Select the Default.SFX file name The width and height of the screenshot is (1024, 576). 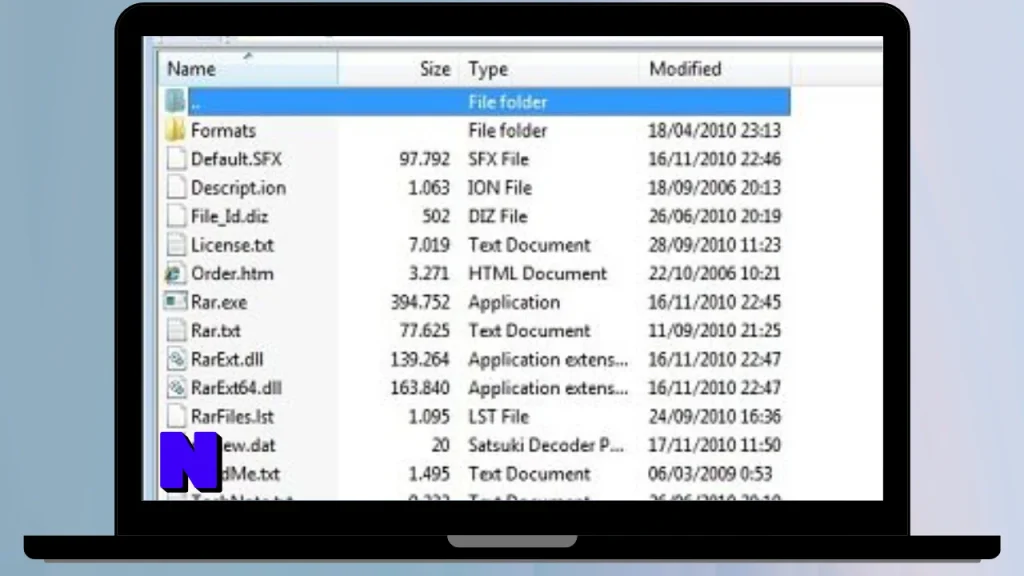tap(236, 159)
